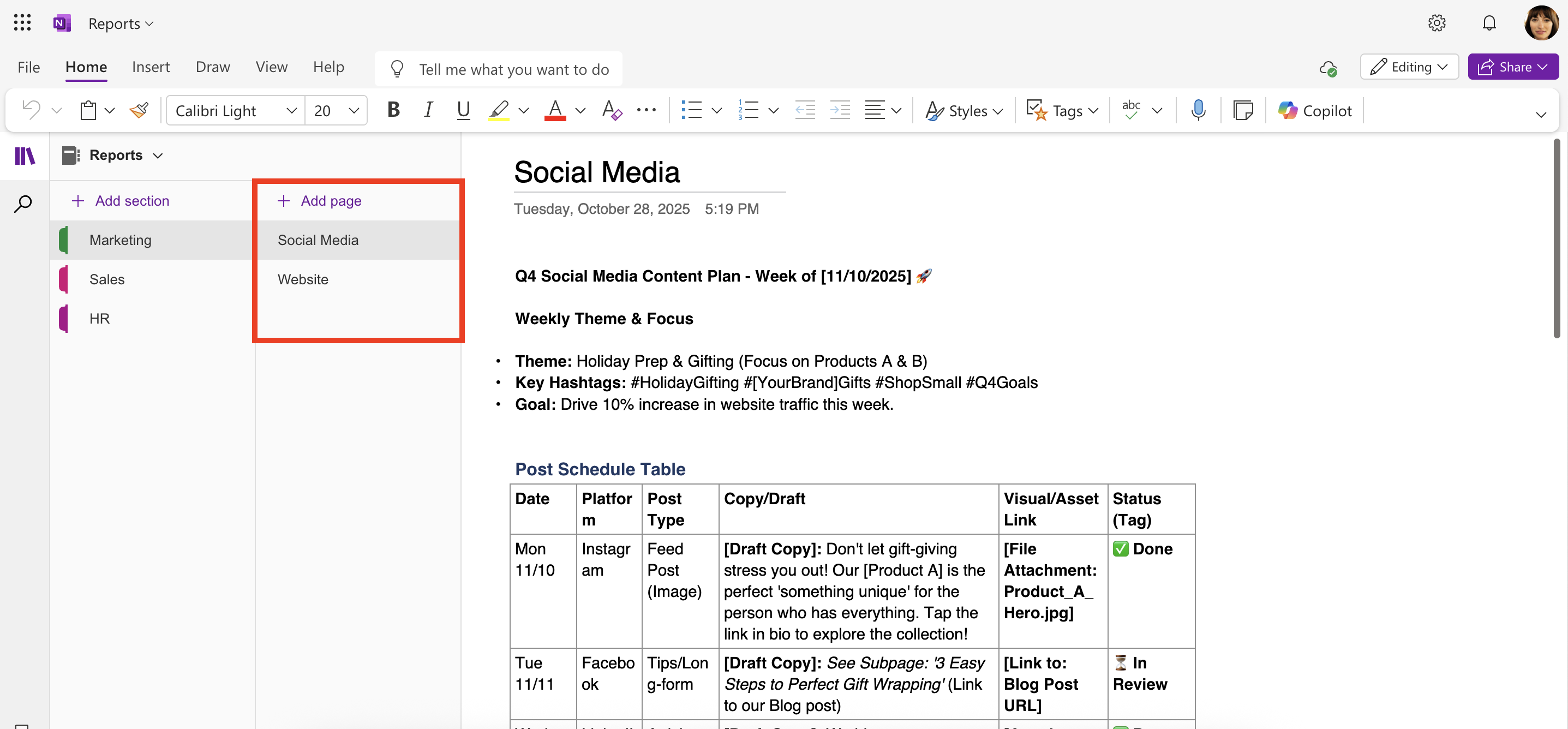Add a new page
Viewport: 1568px width, 729px height.
319,200
